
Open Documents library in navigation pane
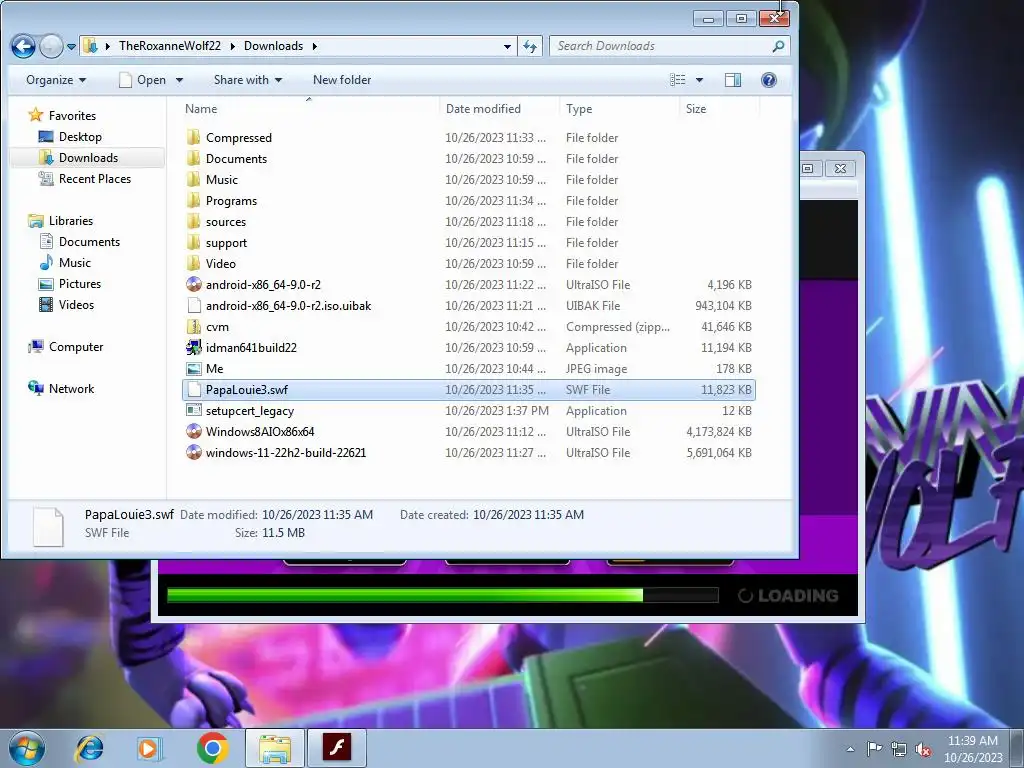[80, 242]
